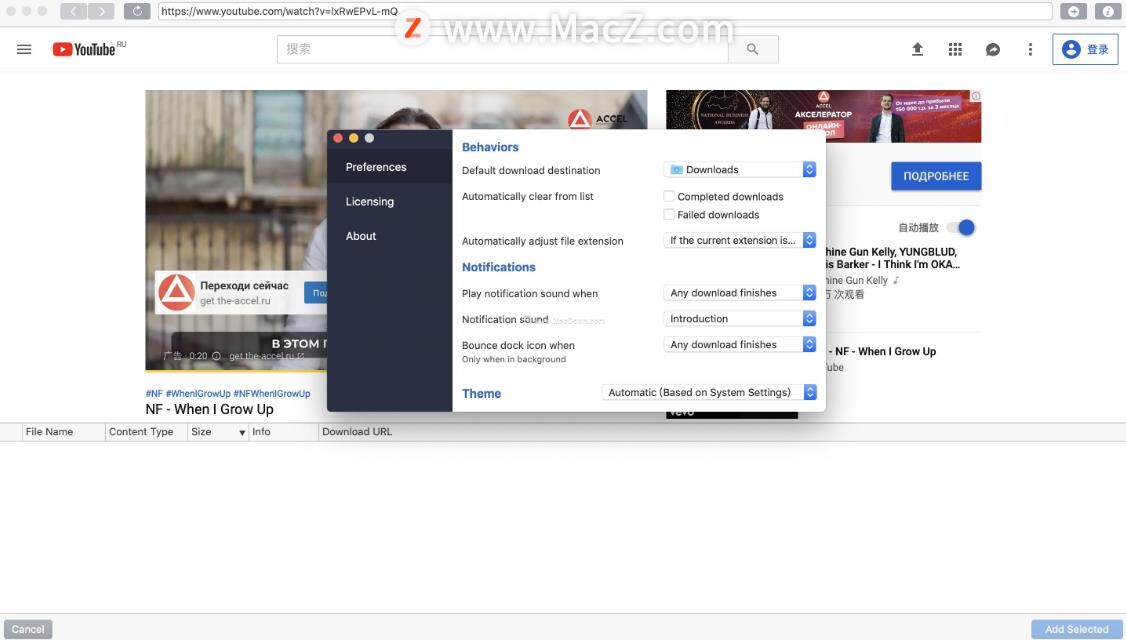Reload the page with the refresh icon
1126x640 pixels.
pyautogui.click(x=137, y=11)
